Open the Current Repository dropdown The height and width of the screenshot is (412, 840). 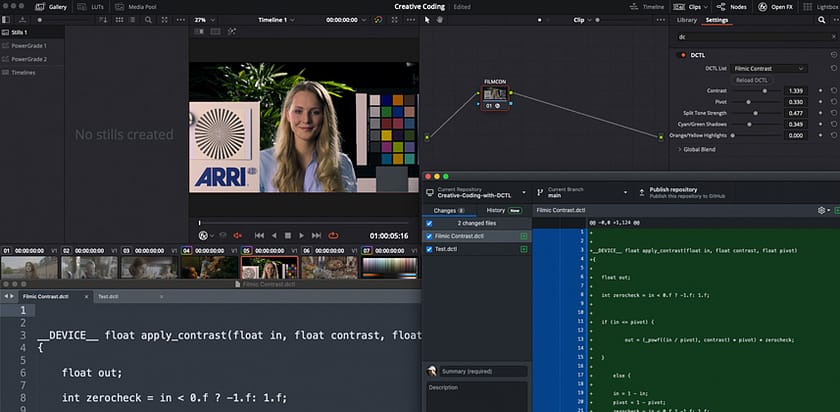pyautogui.click(x=477, y=192)
